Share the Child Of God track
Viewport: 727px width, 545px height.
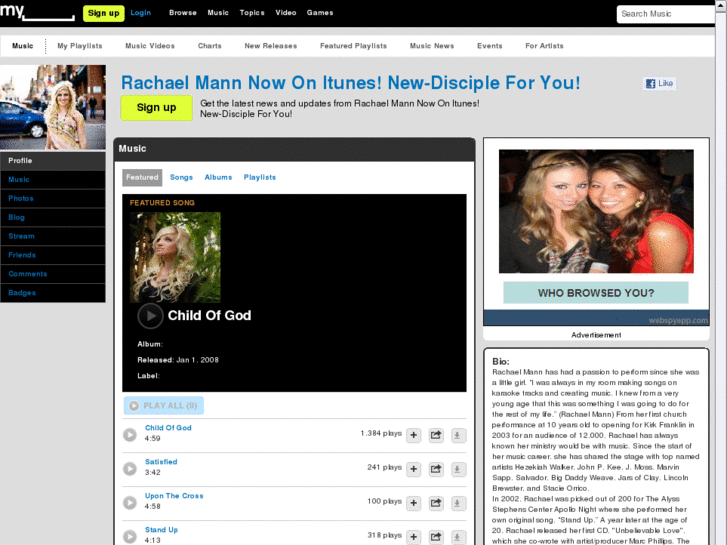436,435
